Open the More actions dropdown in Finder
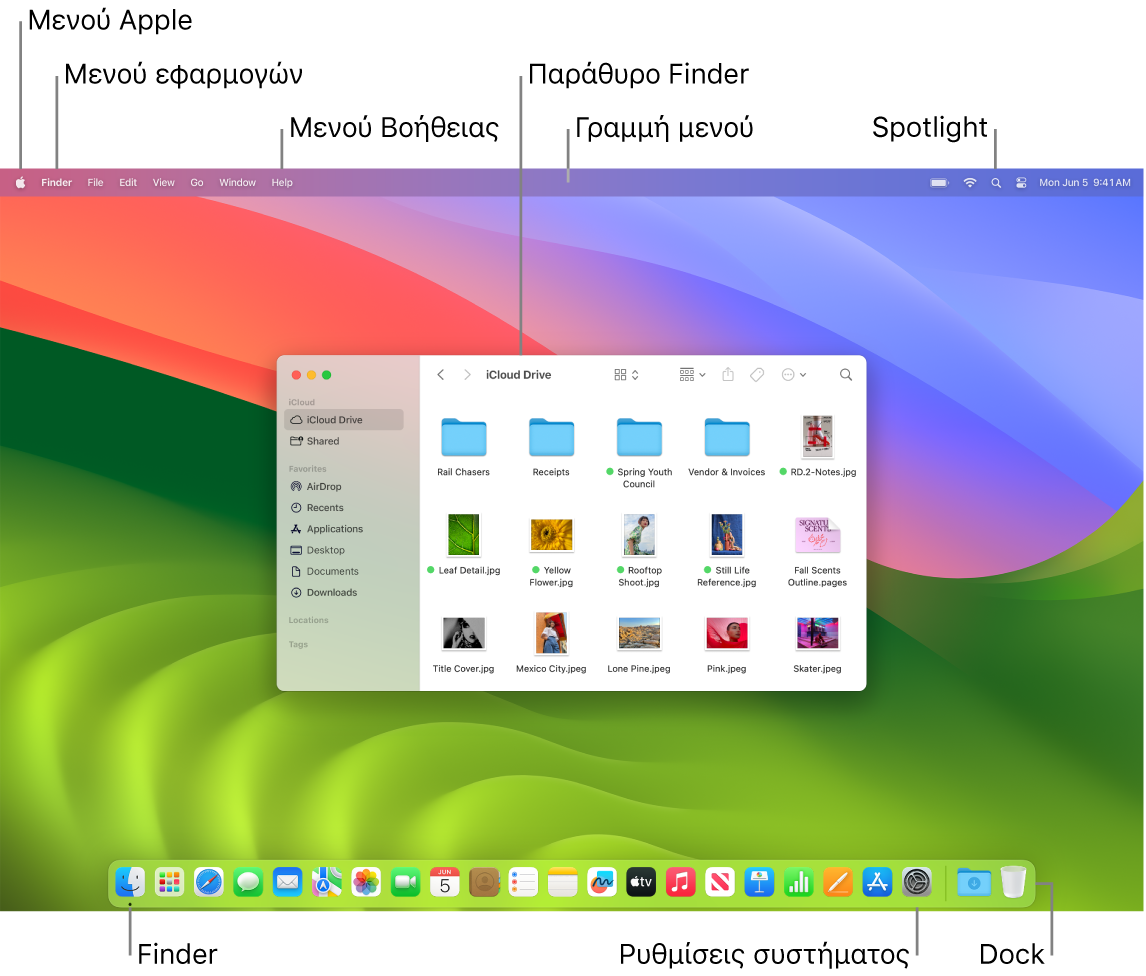Image resolution: width=1146 pixels, height=976 pixels. tap(793, 374)
